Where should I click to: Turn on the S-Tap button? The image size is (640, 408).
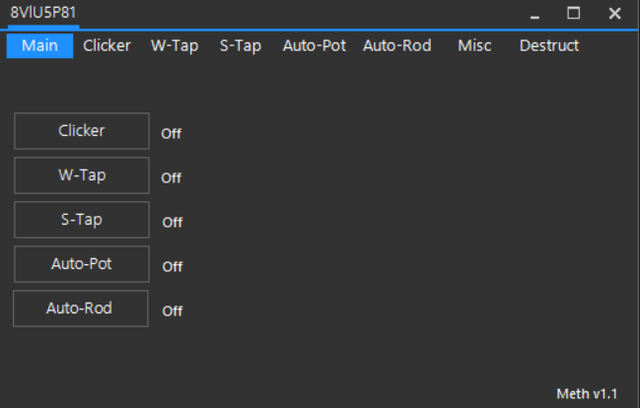point(81,220)
